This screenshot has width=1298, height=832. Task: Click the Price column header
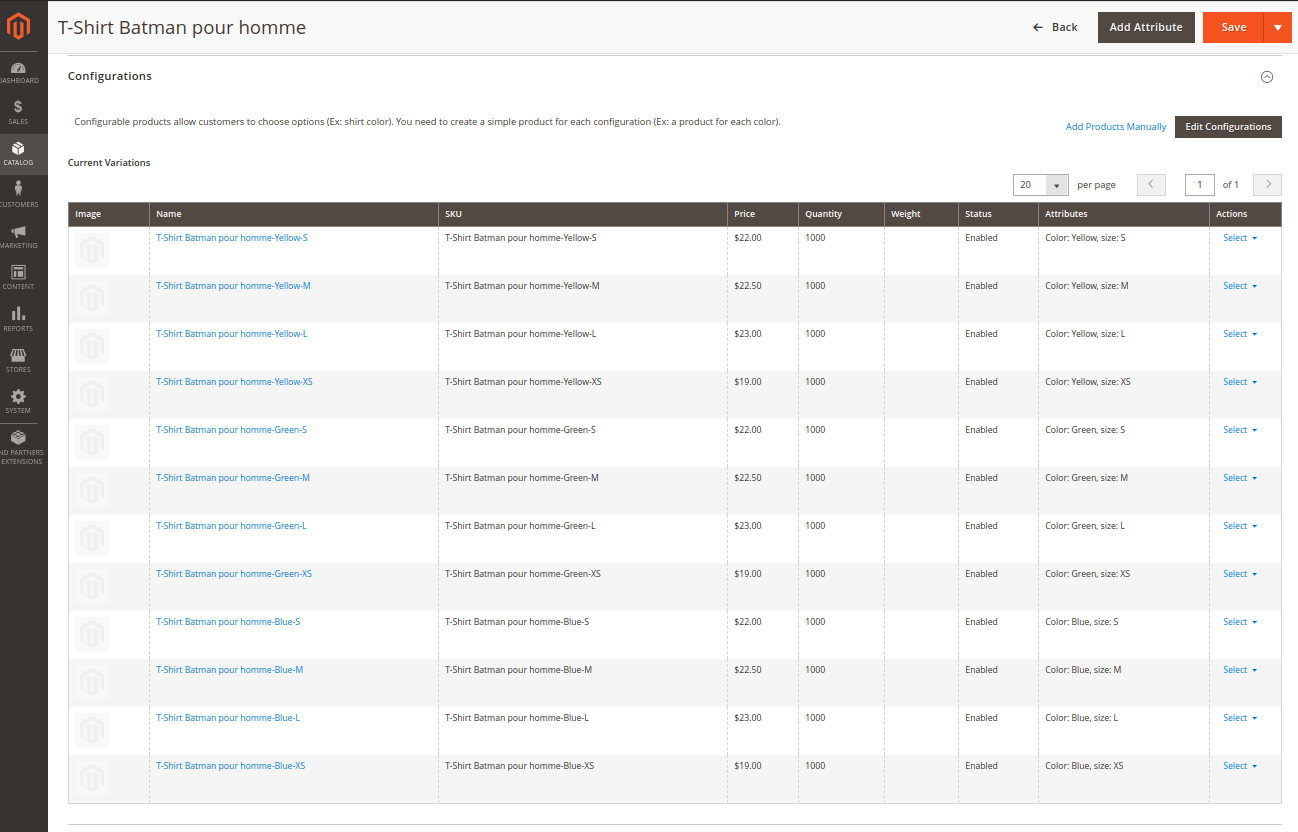pyautogui.click(x=762, y=214)
